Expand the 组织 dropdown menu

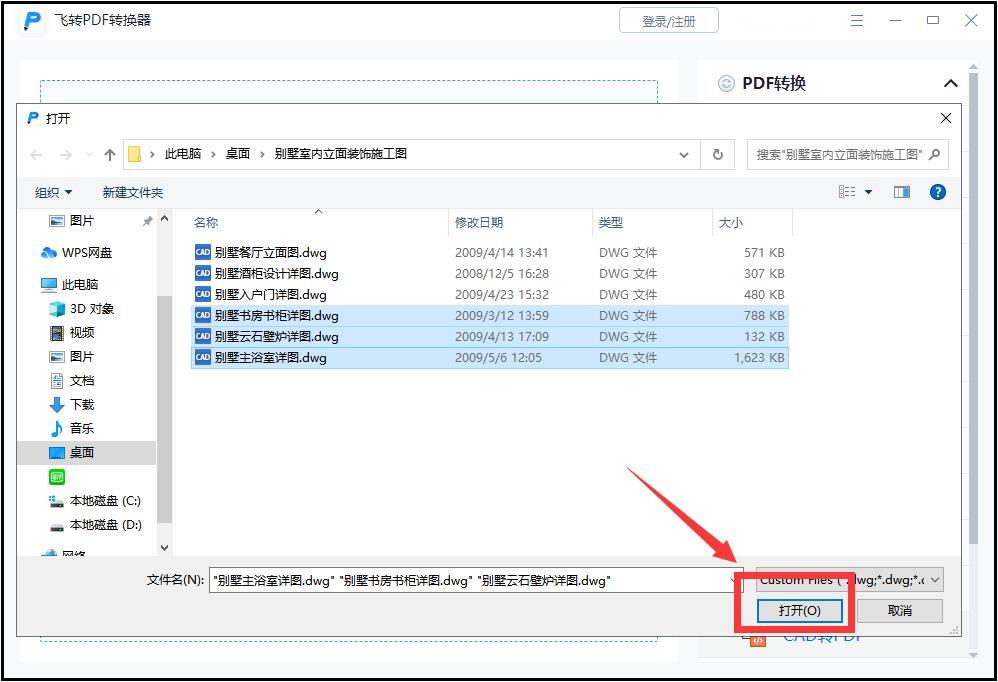[50, 191]
